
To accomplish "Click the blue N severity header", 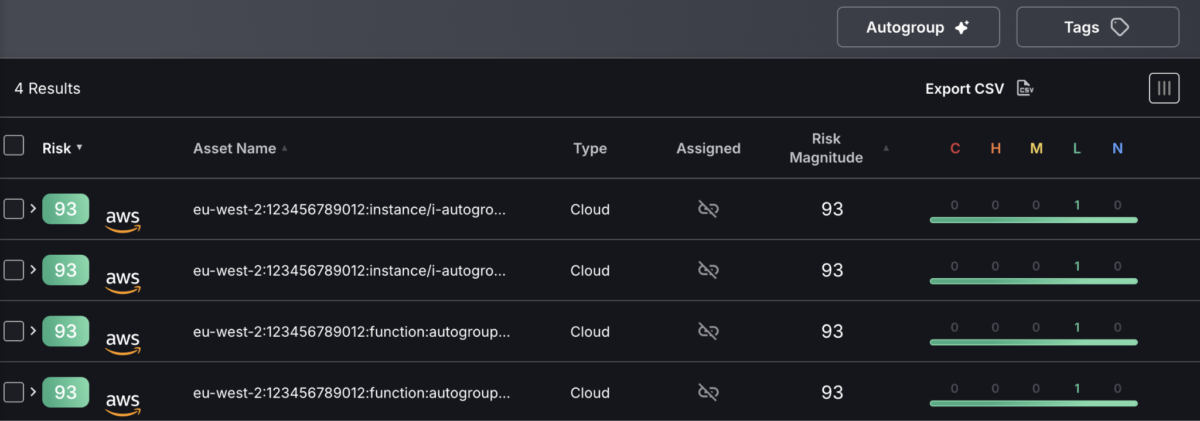I will click(x=1117, y=148).
